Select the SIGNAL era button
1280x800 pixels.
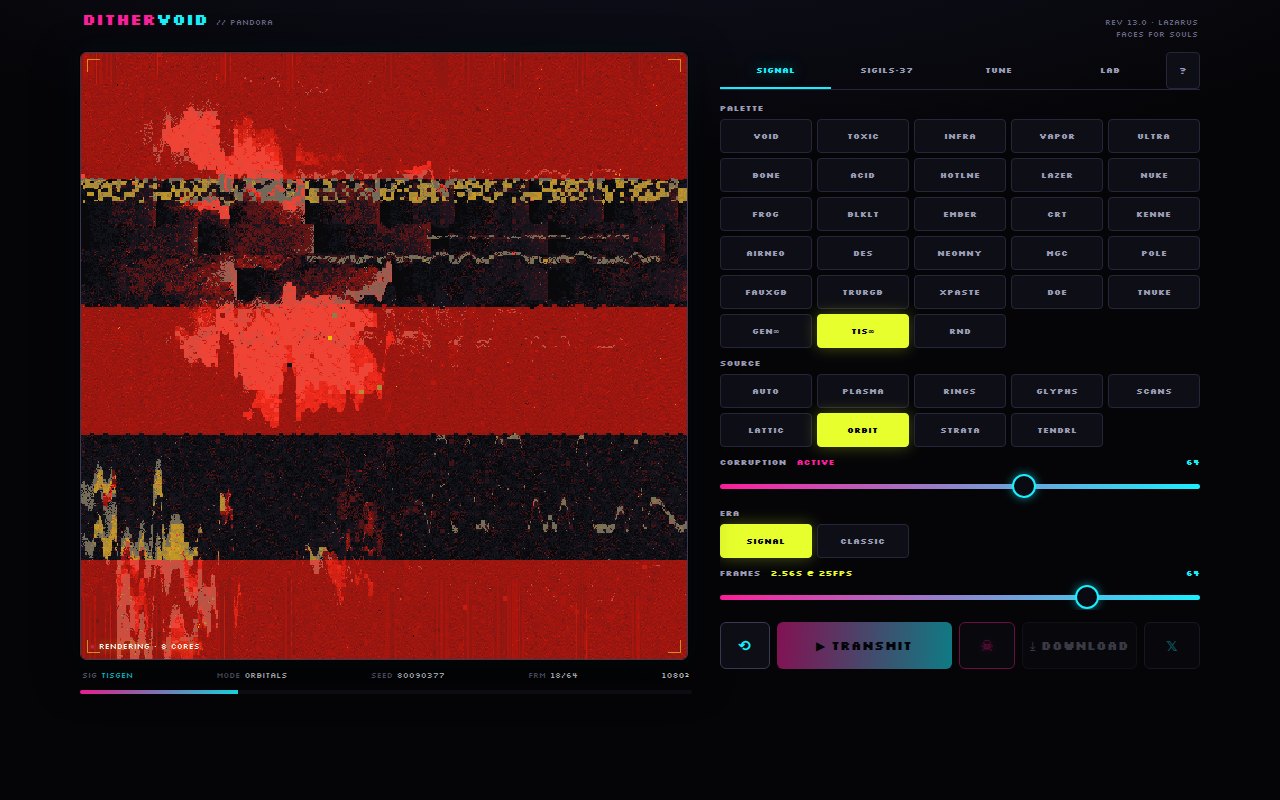tap(766, 541)
